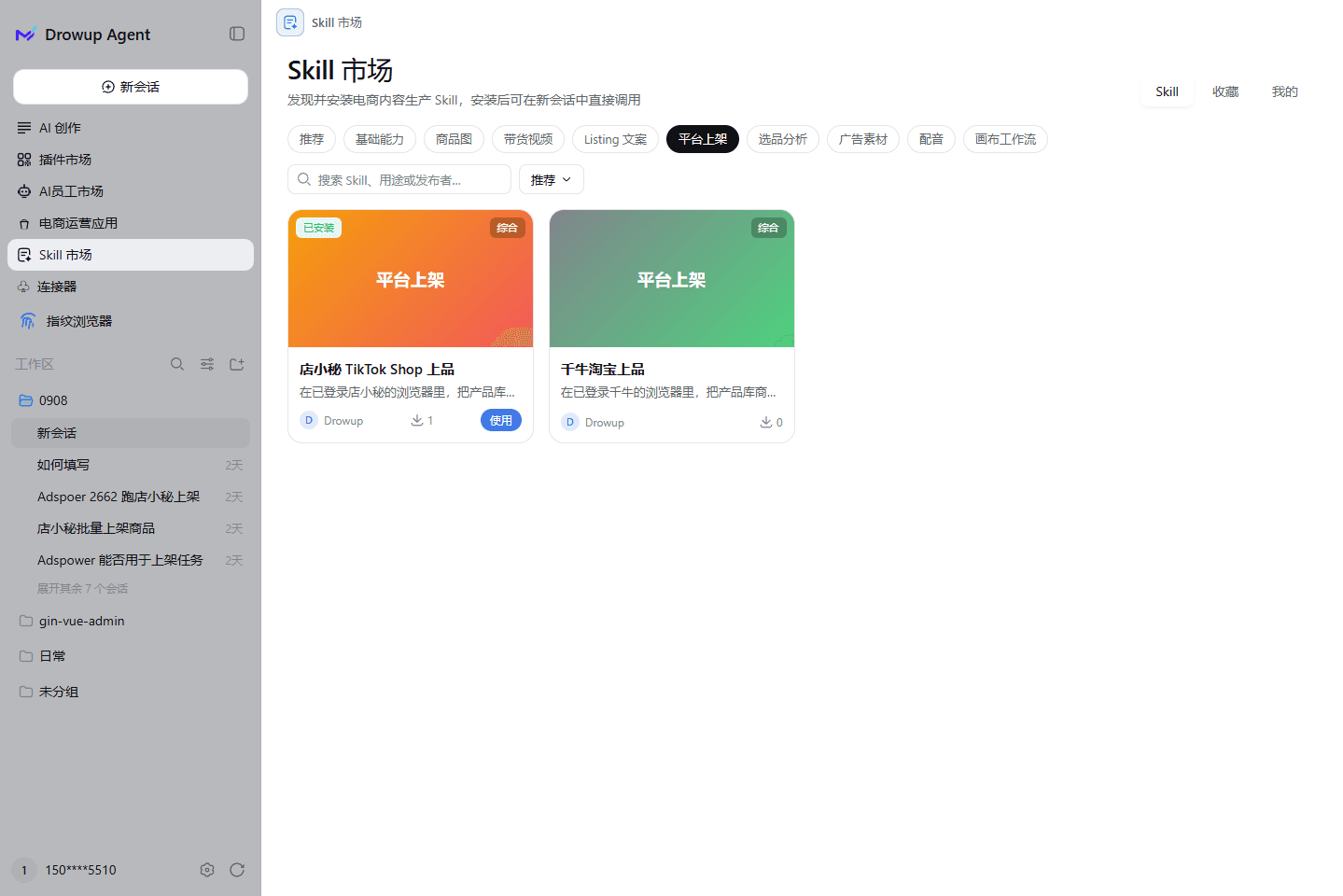Open 插件市场 in sidebar

131,160
